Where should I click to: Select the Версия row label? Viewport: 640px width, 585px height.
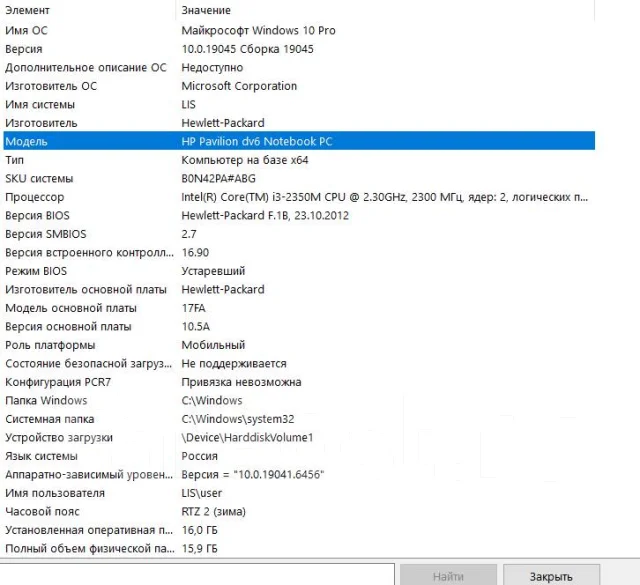point(24,49)
